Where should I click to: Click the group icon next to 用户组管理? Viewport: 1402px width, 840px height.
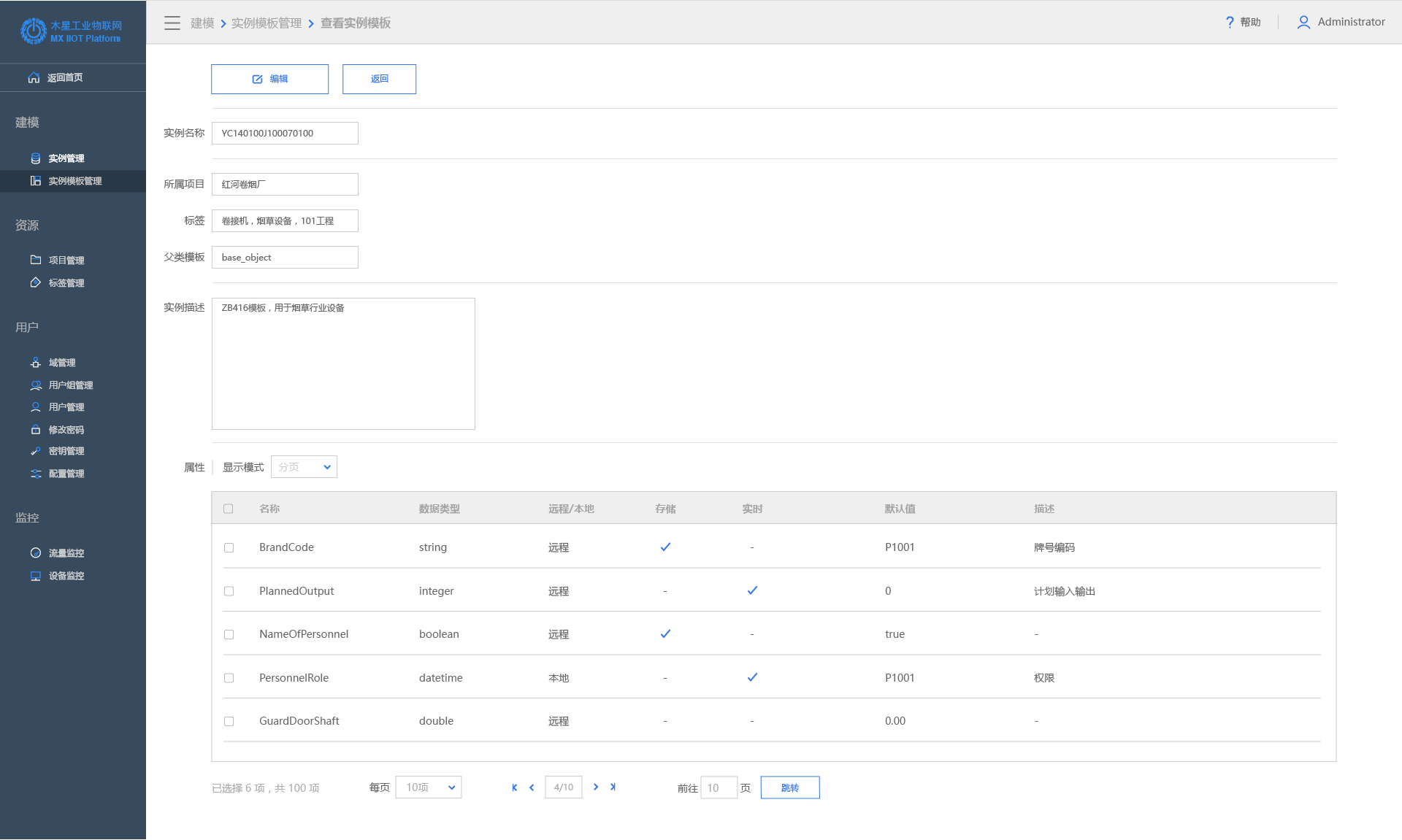(x=35, y=385)
